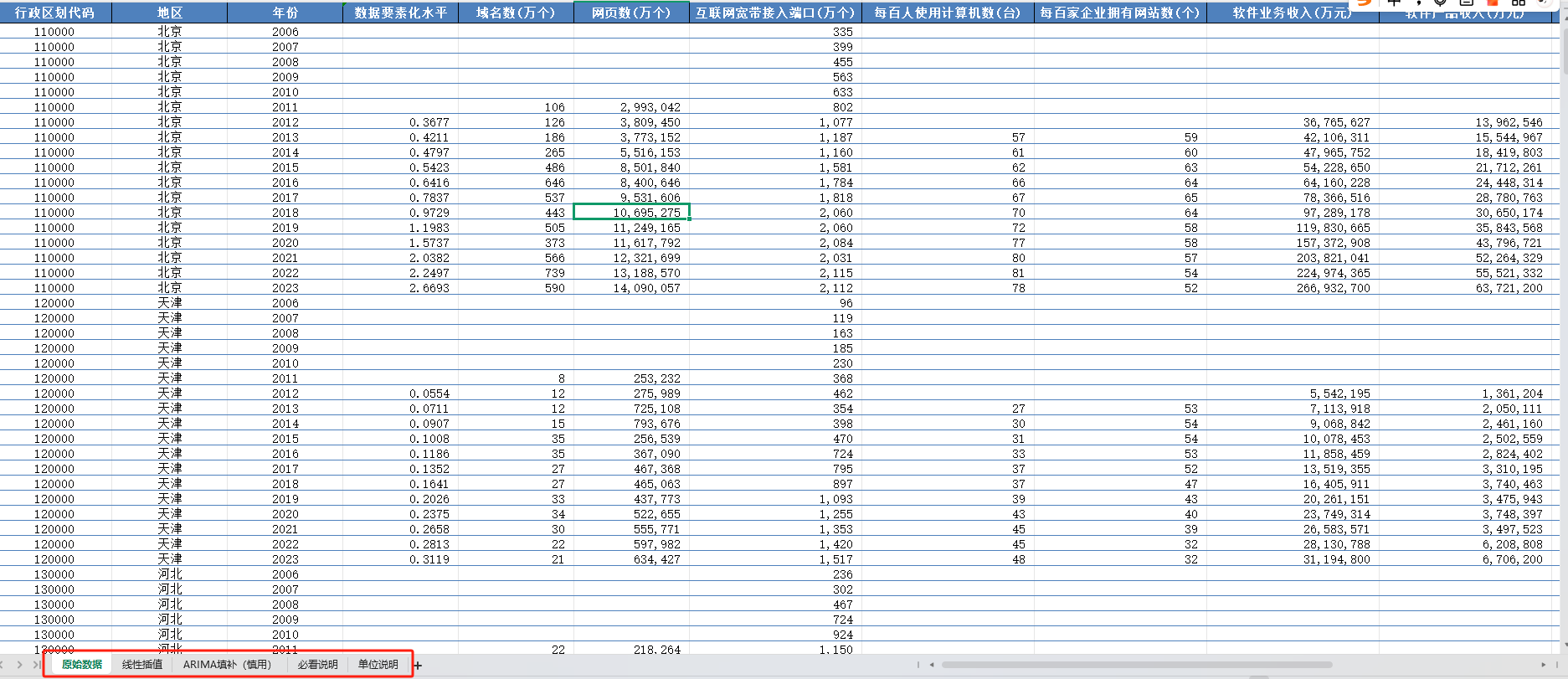The image size is (1568, 679).
Task: Select the broadband ports cell 335
Action: tap(775, 32)
